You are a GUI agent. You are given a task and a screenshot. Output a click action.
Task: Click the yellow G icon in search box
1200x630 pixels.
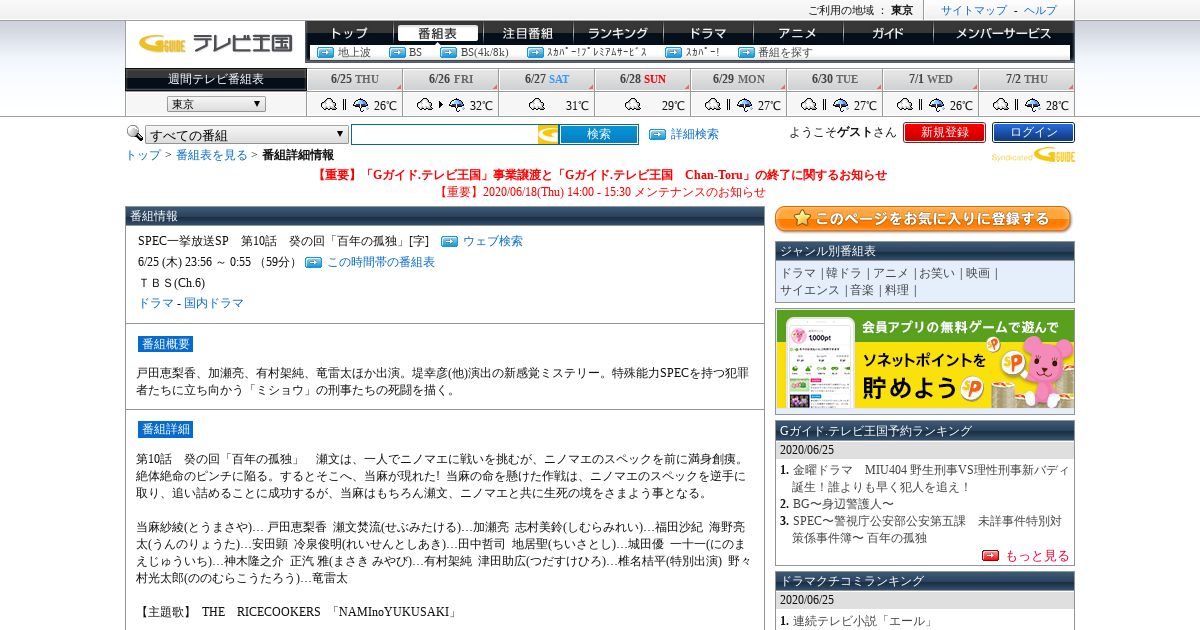(548, 134)
